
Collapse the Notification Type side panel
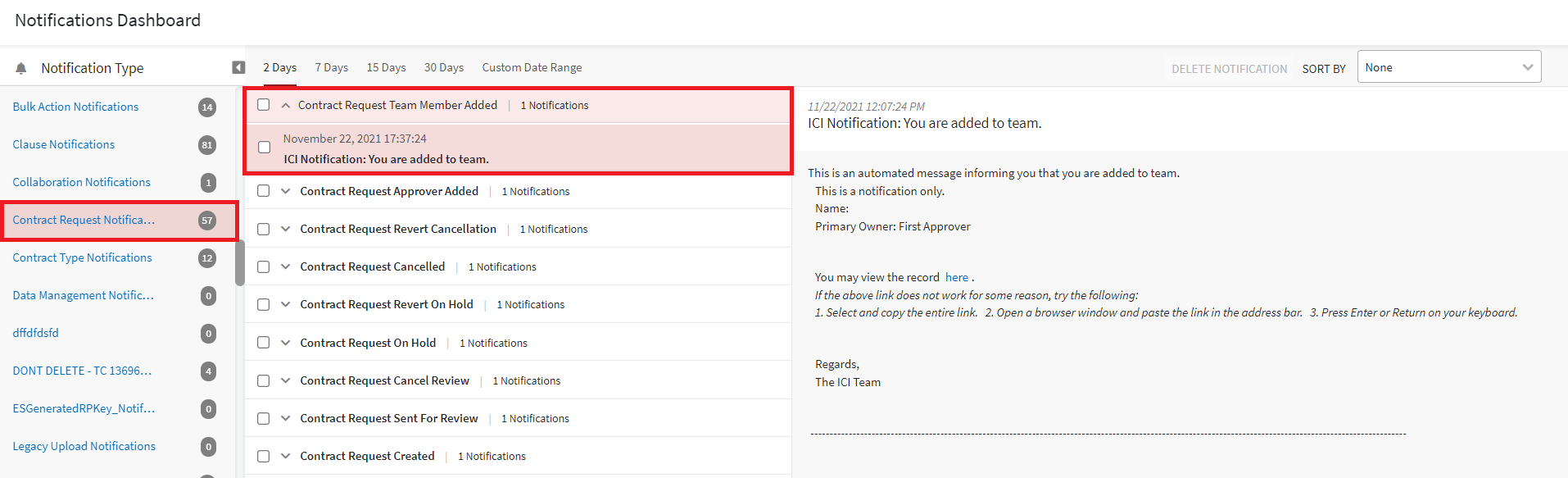coord(238,67)
